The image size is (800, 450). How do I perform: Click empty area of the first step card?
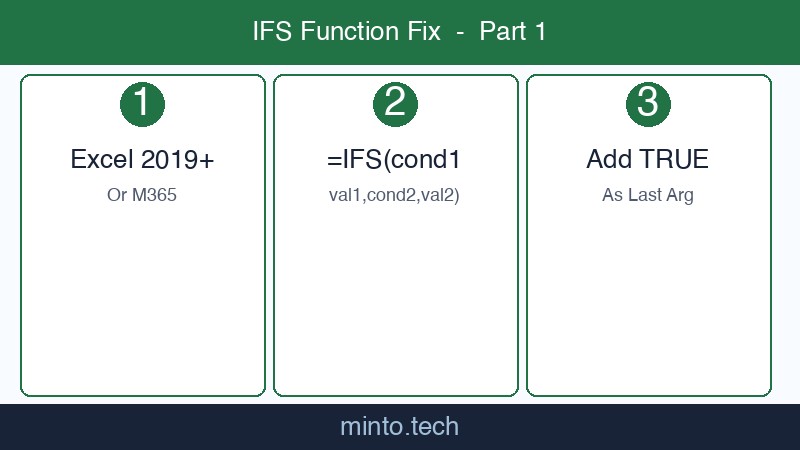142,300
